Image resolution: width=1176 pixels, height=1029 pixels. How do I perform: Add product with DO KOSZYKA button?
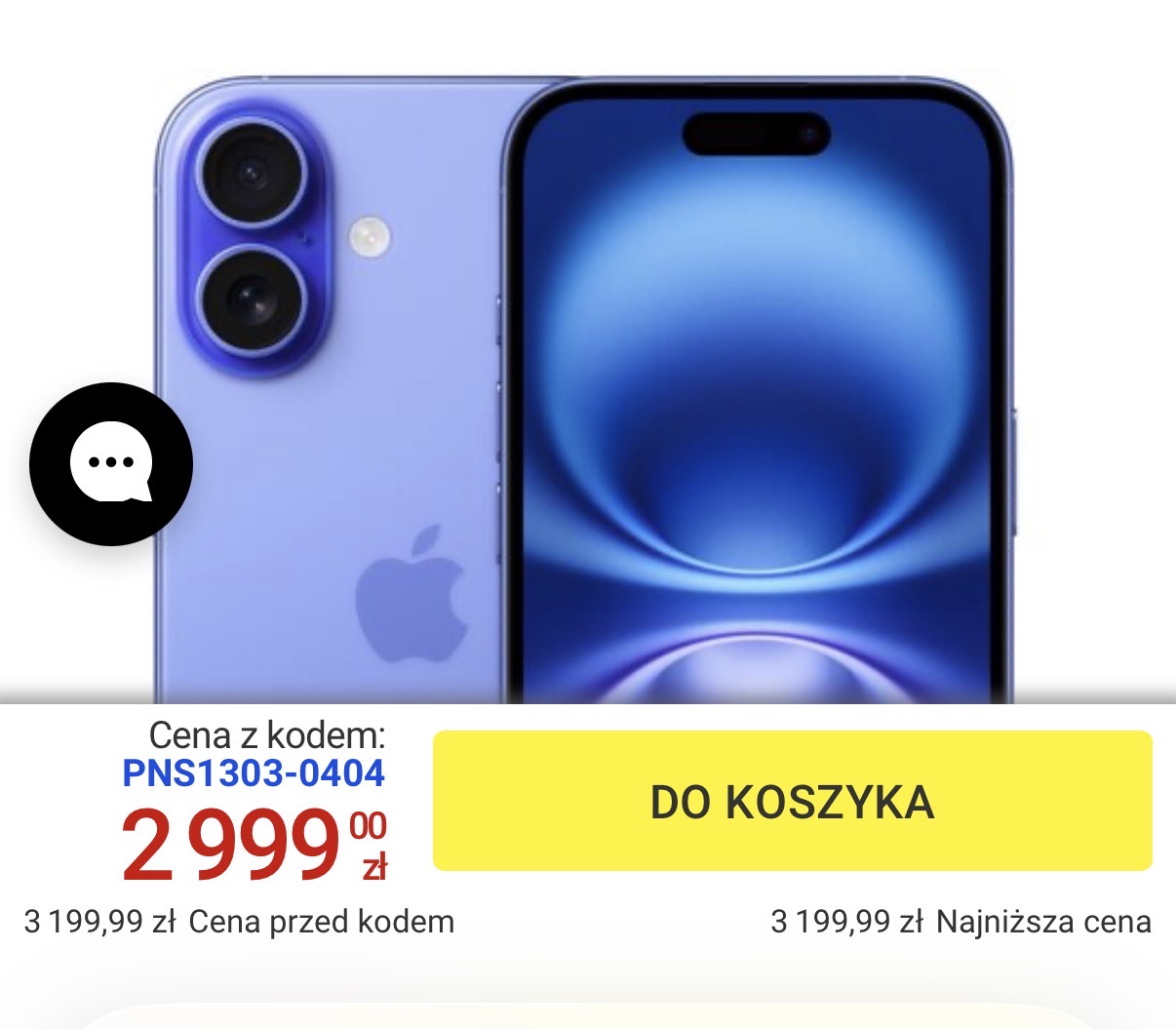(793, 801)
